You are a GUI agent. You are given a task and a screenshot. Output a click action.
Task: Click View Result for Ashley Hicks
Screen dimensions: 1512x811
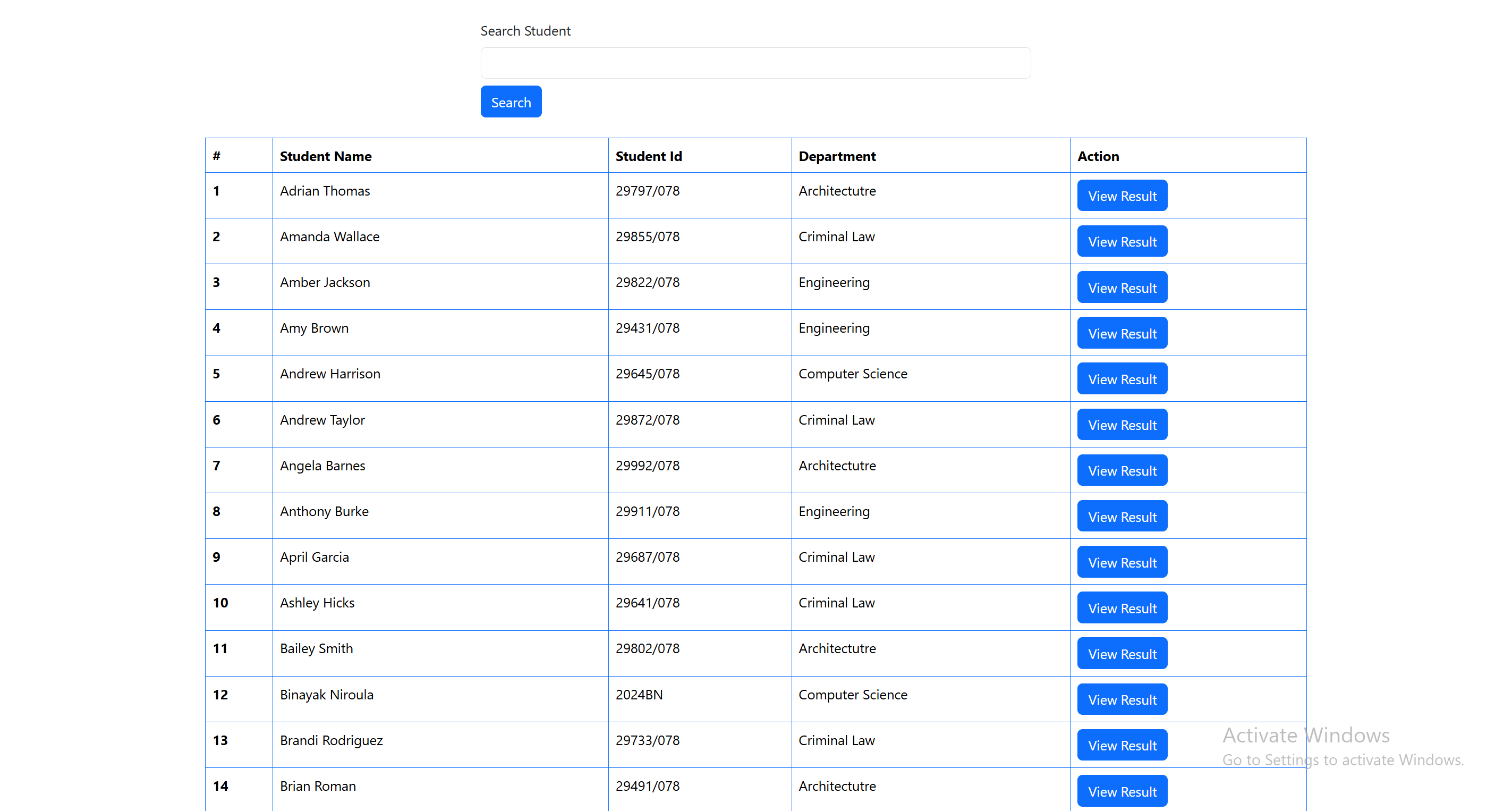(1122, 608)
